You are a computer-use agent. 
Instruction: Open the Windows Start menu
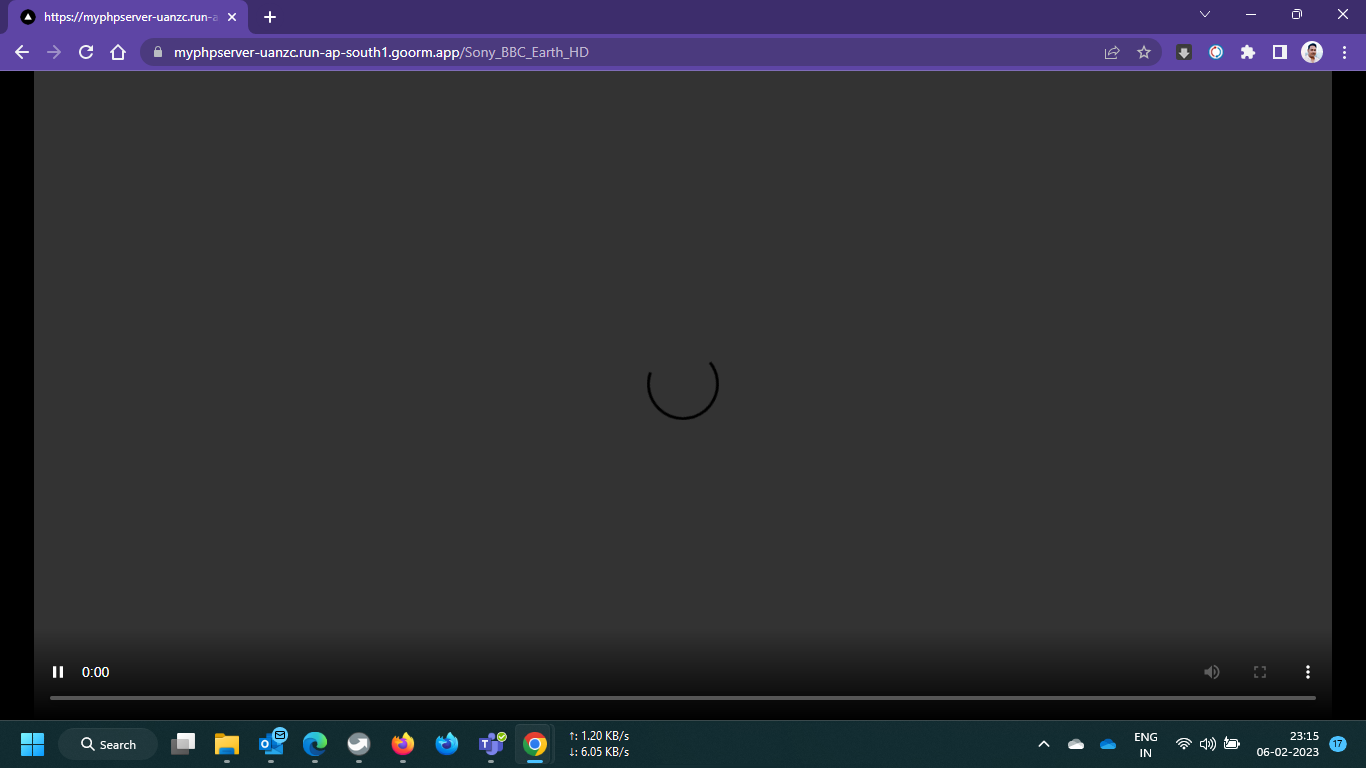pyautogui.click(x=32, y=744)
